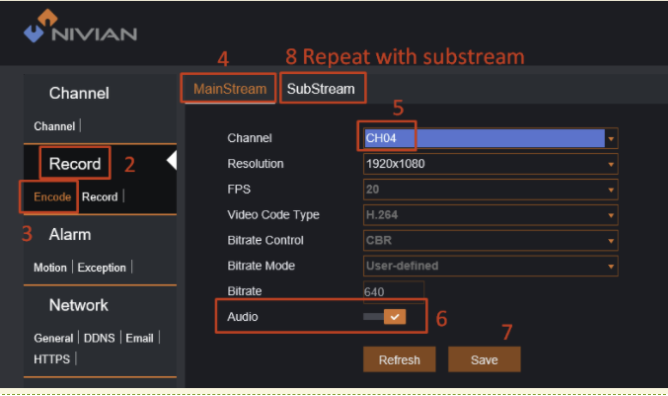Open the Encode submenu under Record
The width and height of the screenshot is (668, 396).
52,197
